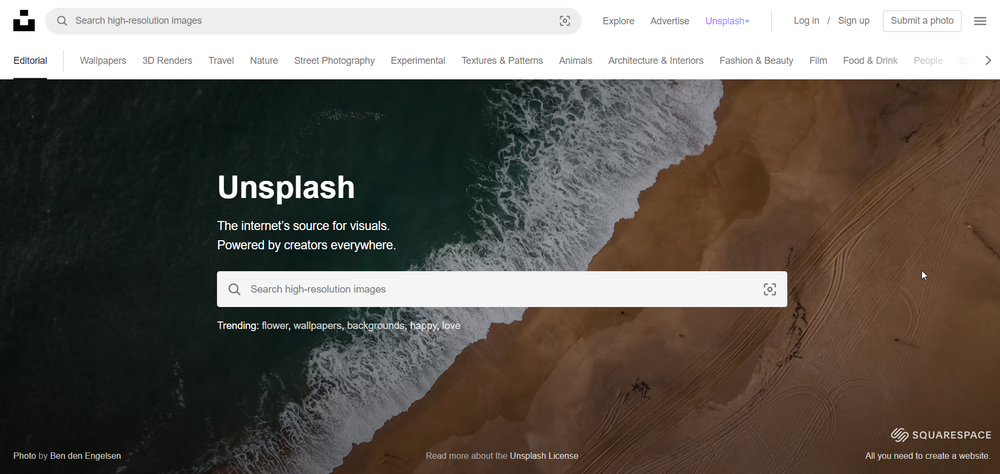Image resolution: width=1000 pixels, height=474 pixels.
Task: Click trending term happy
Action: point(423,325)
